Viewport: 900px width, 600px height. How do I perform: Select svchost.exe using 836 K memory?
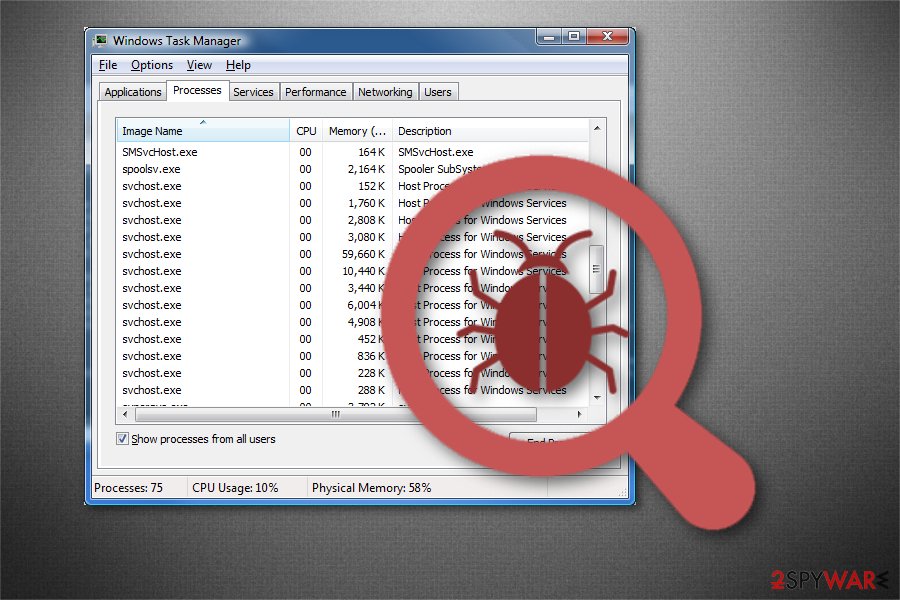coord(352,356)
